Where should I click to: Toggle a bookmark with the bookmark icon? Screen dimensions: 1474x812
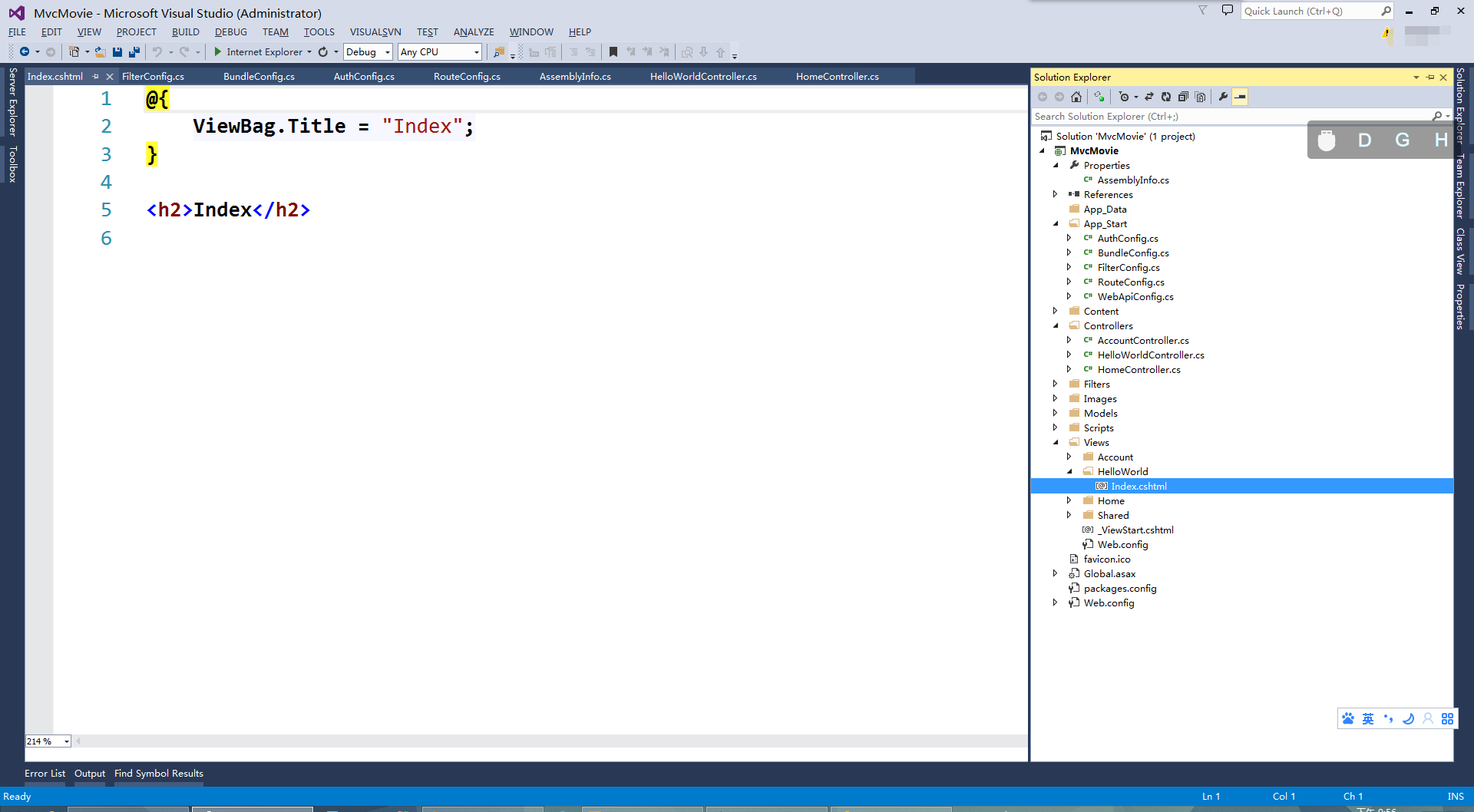click(613, 52)
